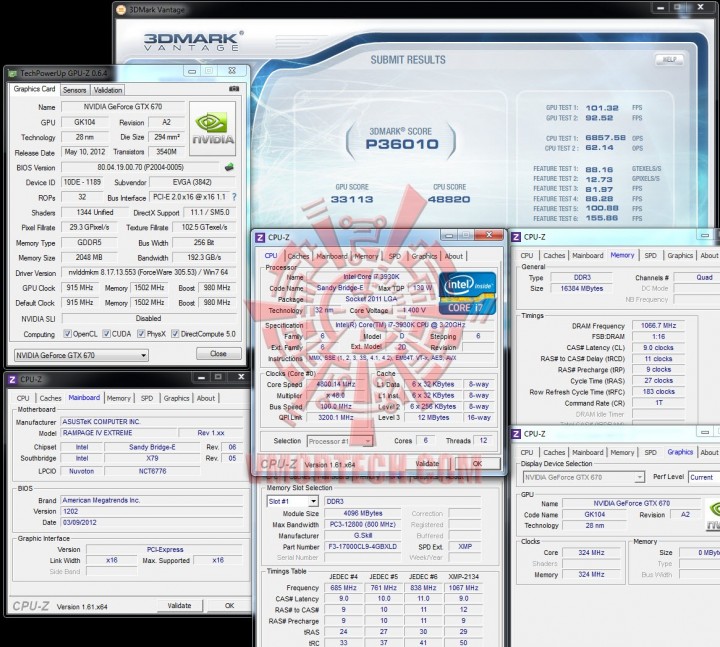720x647 pixels.
Task: Click the Subvendor EVGA (3842) field
Action: (x=192, y=182)
